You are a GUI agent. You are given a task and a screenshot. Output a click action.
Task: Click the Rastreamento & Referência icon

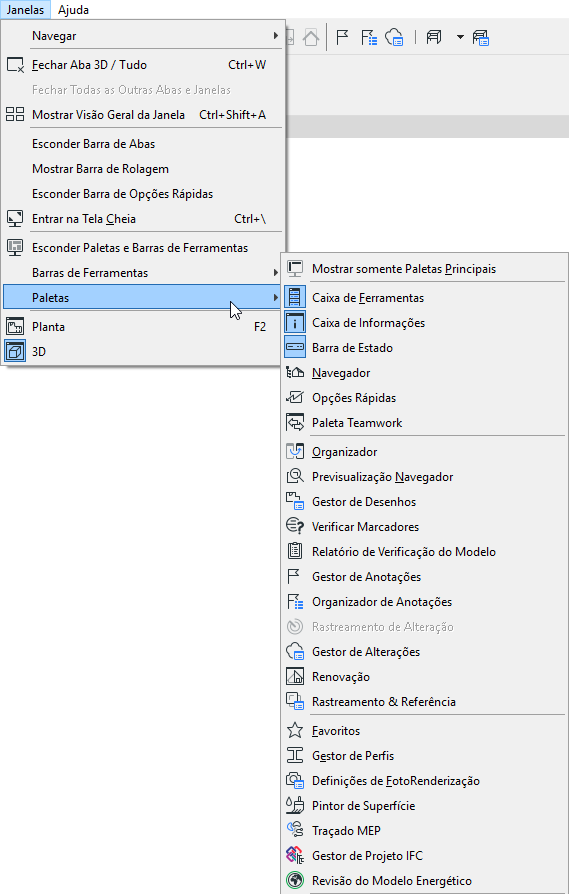coord(295,702)
